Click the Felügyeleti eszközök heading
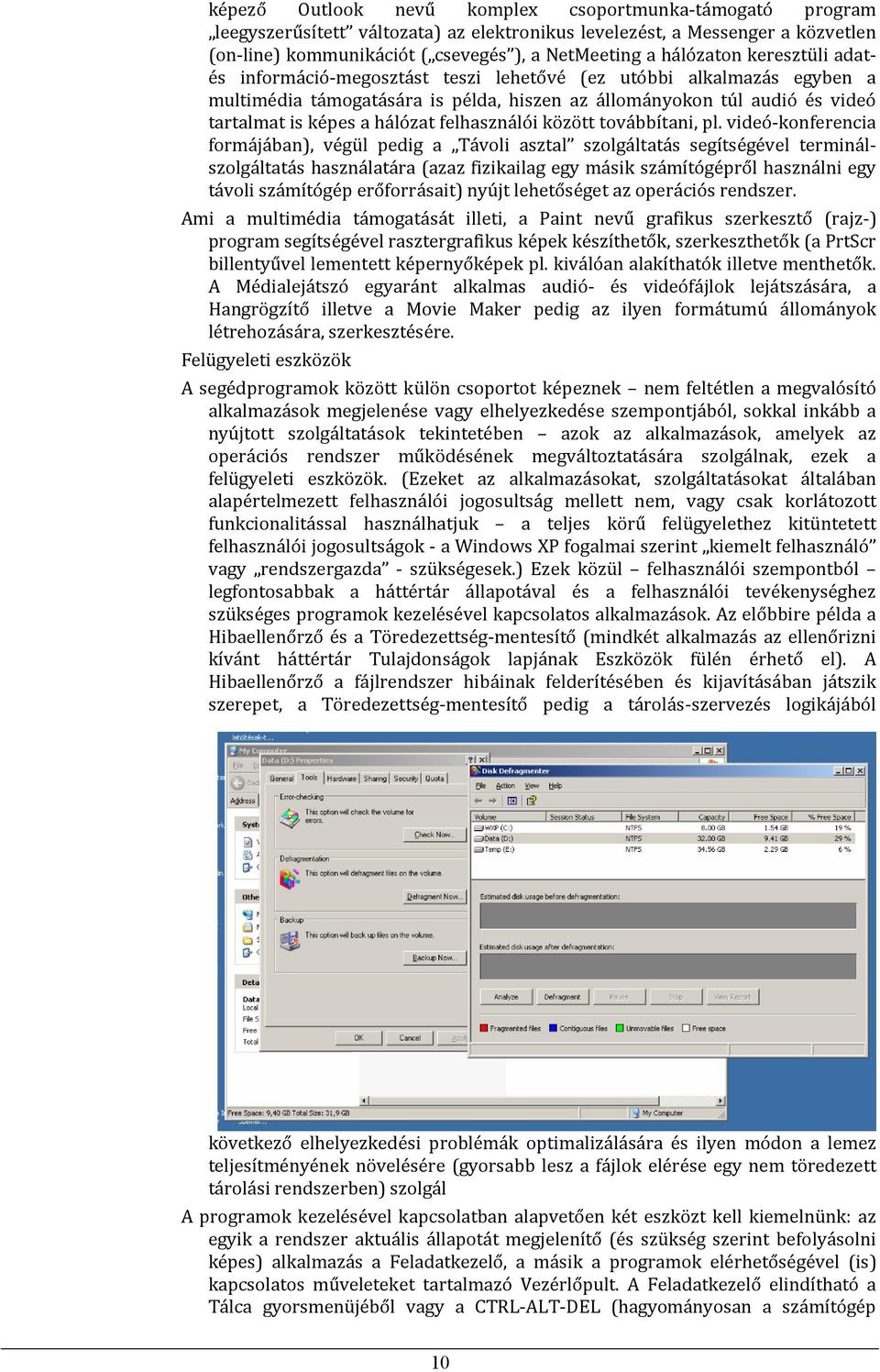The height and width of the screenshot is (1372, 880). coord(266,360)
